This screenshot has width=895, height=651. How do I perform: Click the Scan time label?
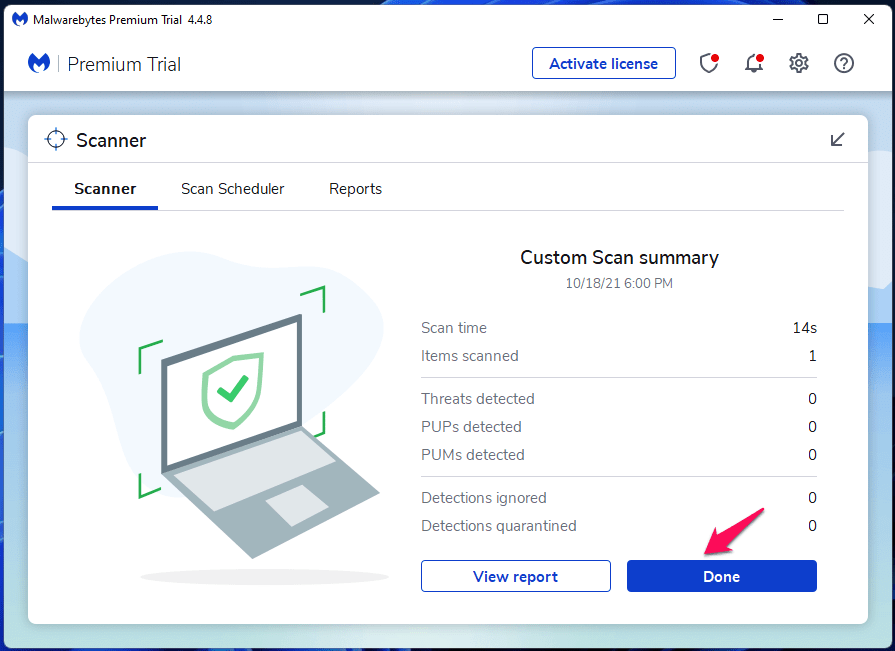(x=454, y=328)
